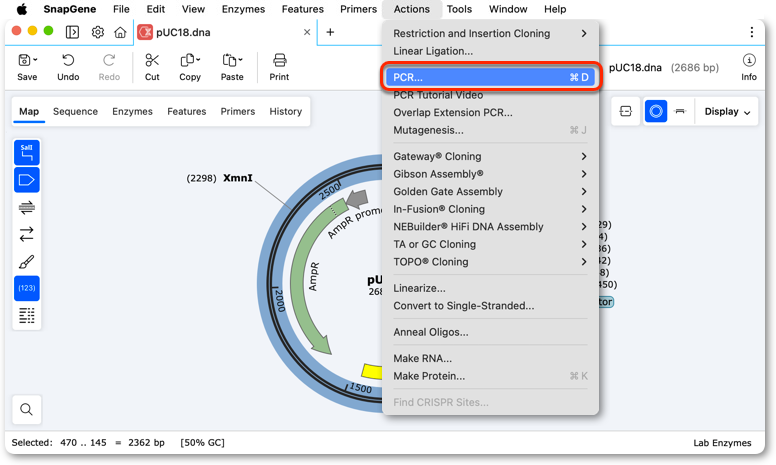Expand the TA or GC Cloning submenu
776x465 pixels.
(x=490, y=244)
